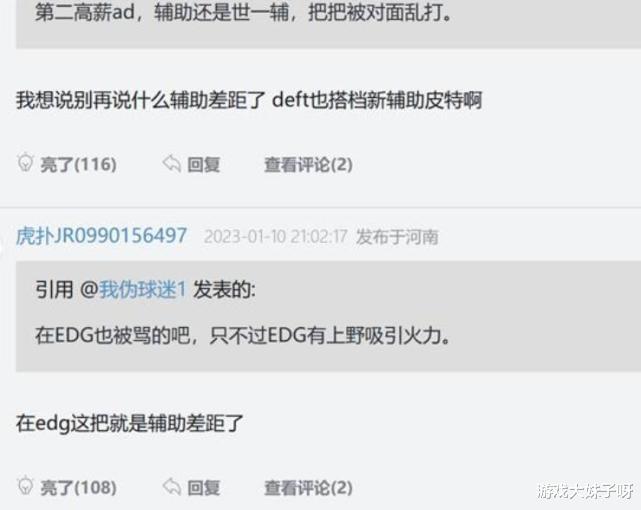Click the quoted text starting 第二高薪ad
The width and height of the screenshot is (641, 510).
point(244,12)
